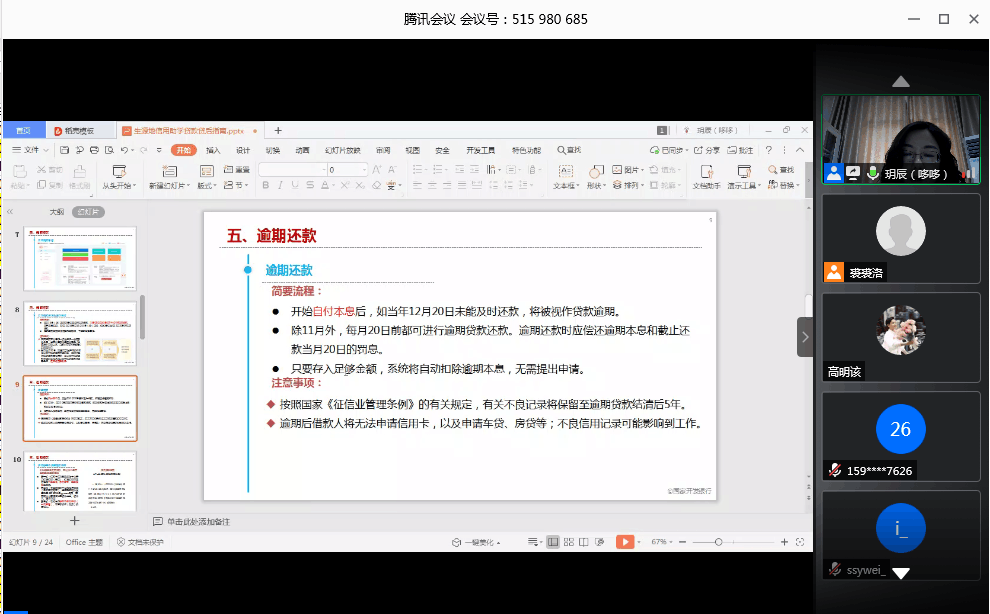Expand the right-side meeting panel arrow
990x614 pixels.
(x=805, y=337)
